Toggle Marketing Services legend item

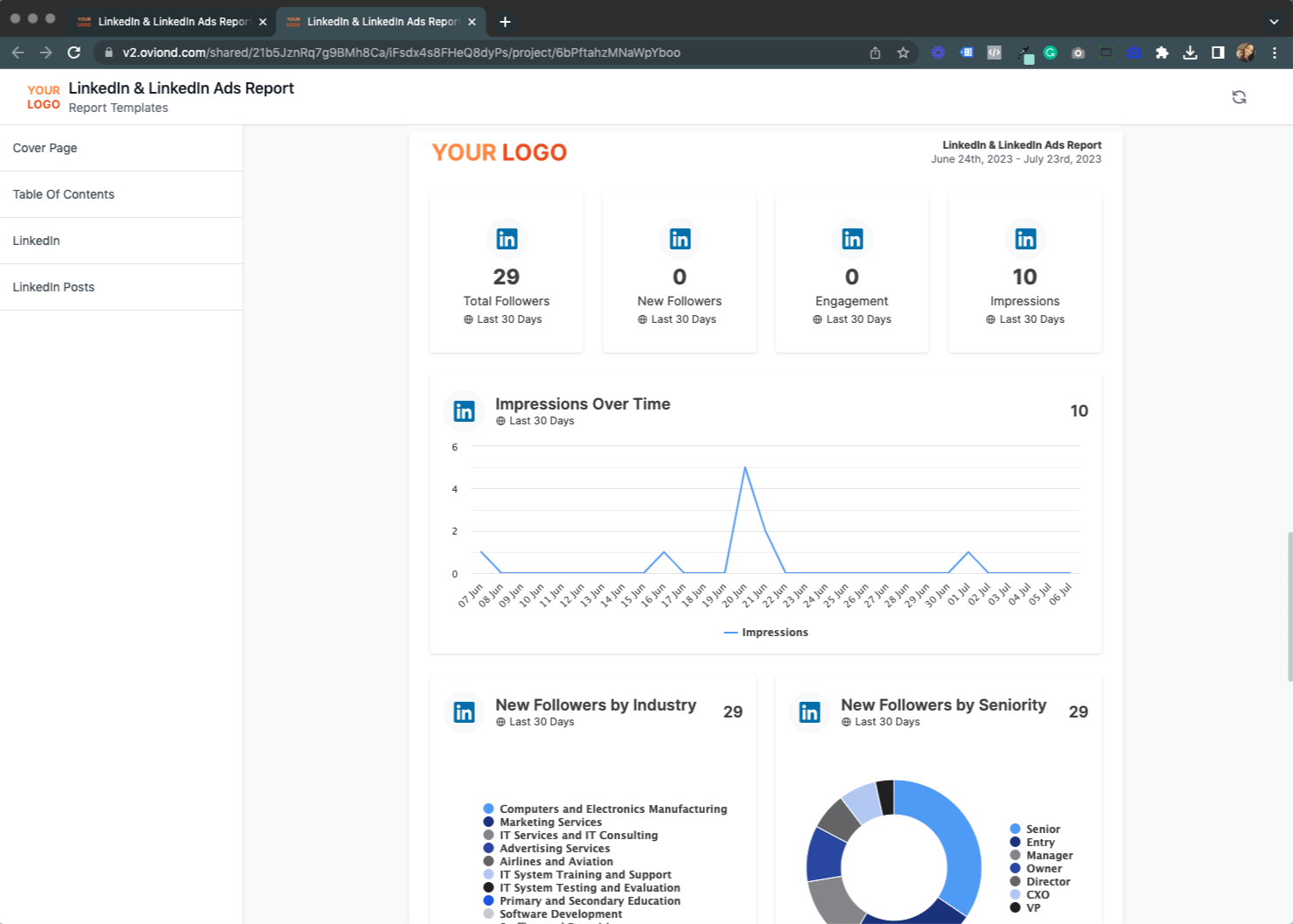coord(542,822)
